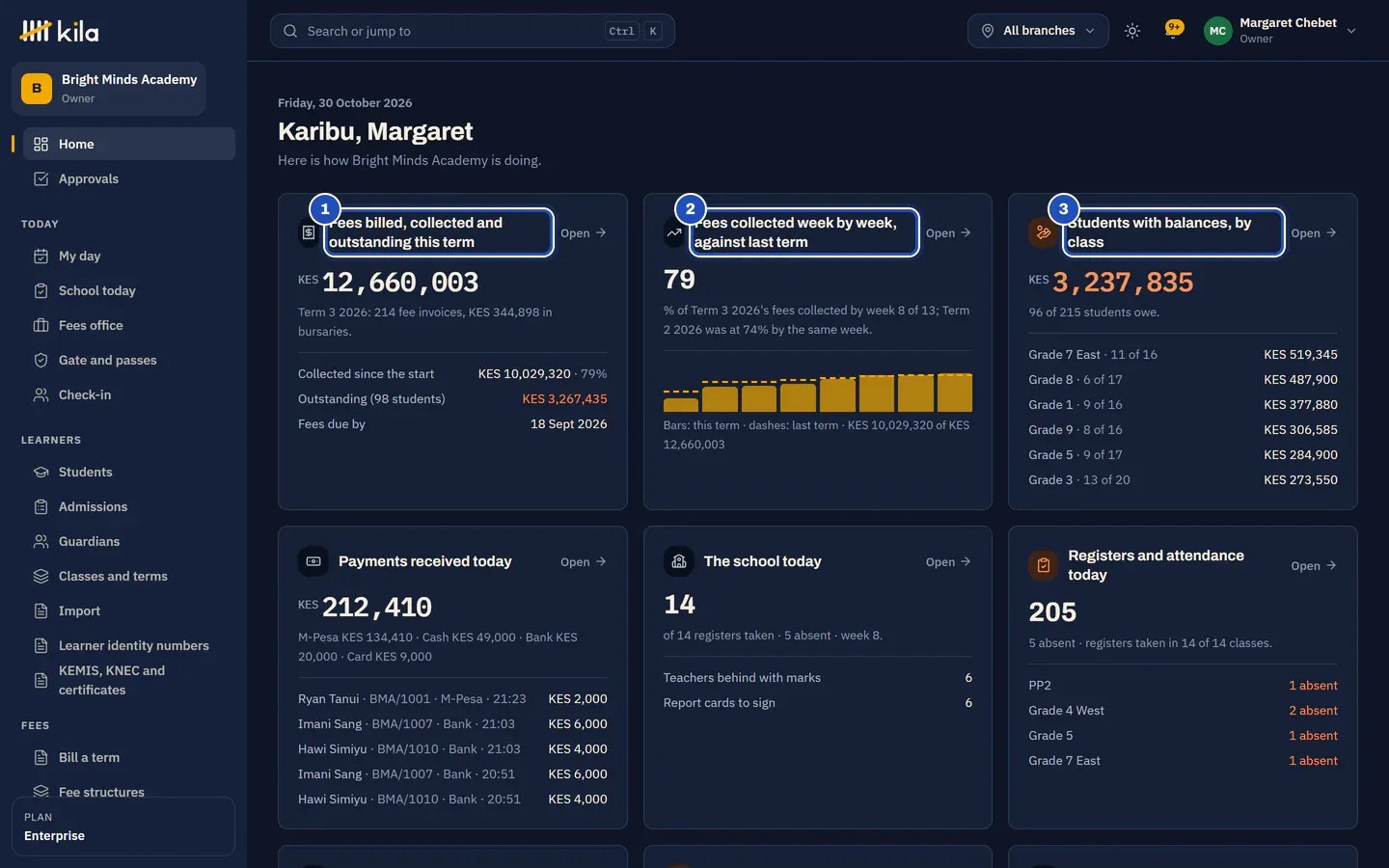Open KEMIS, KNEC and certificates

[x=129, y=680]
